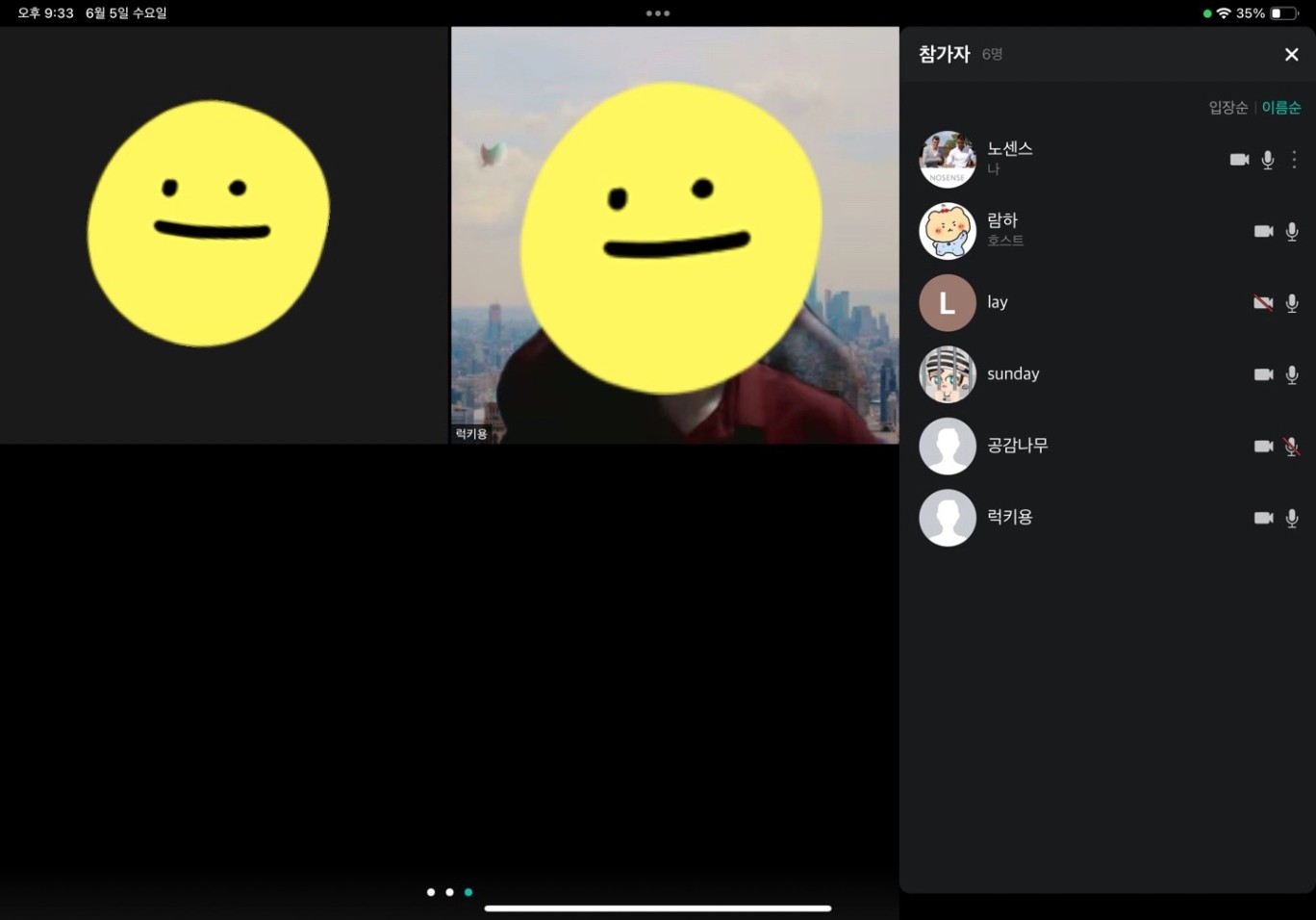Click microphone icon in 람하 row

(x=1292, y=231)
